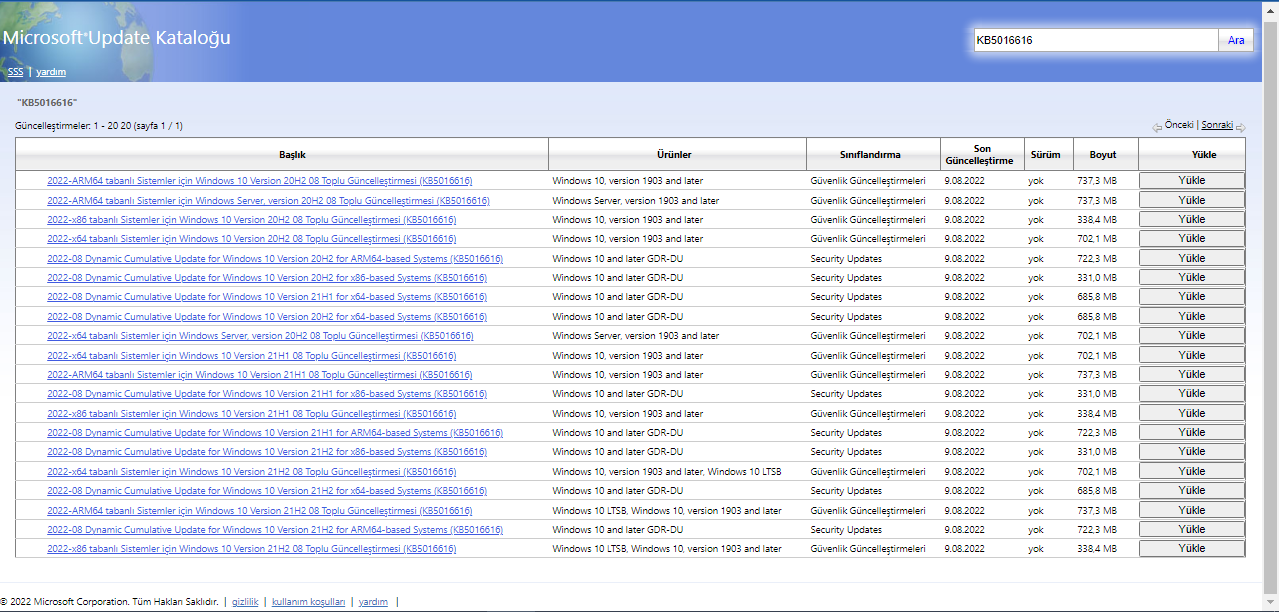This screenshot has width=1279, height=612.
Task: Open Dynamic Cumulative Update 21H2 x86-based link
Action: [x=267, y=452]
